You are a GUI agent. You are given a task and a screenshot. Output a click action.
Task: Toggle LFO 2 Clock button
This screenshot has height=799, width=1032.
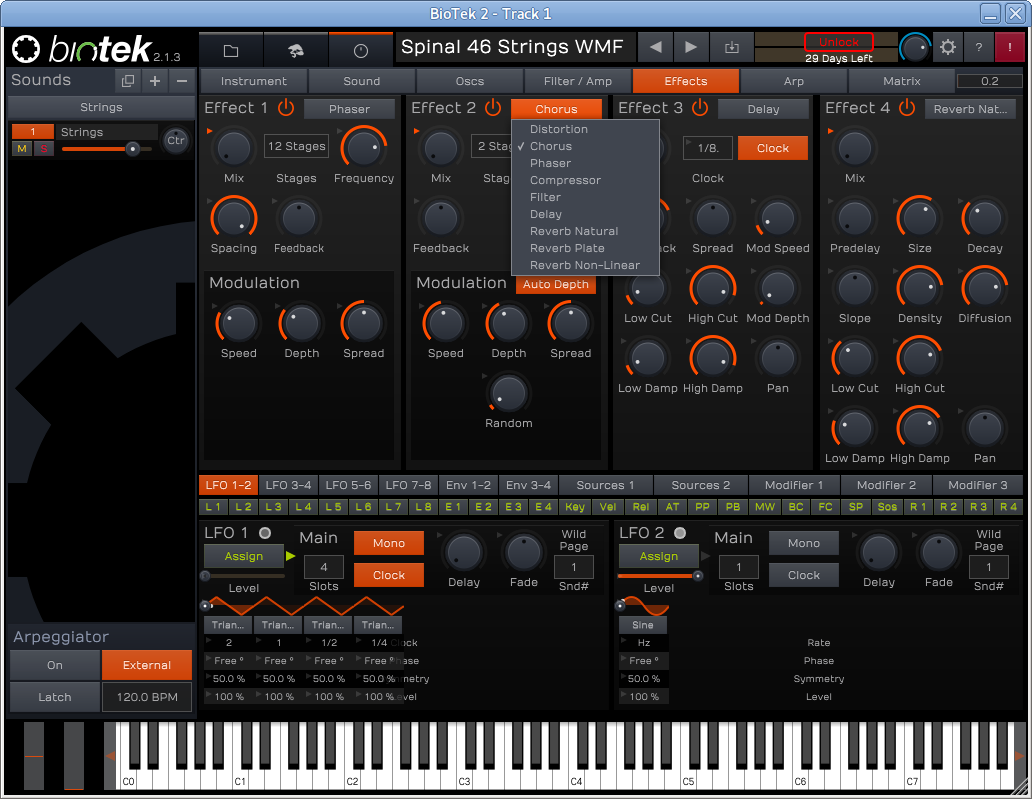(804, 575)
